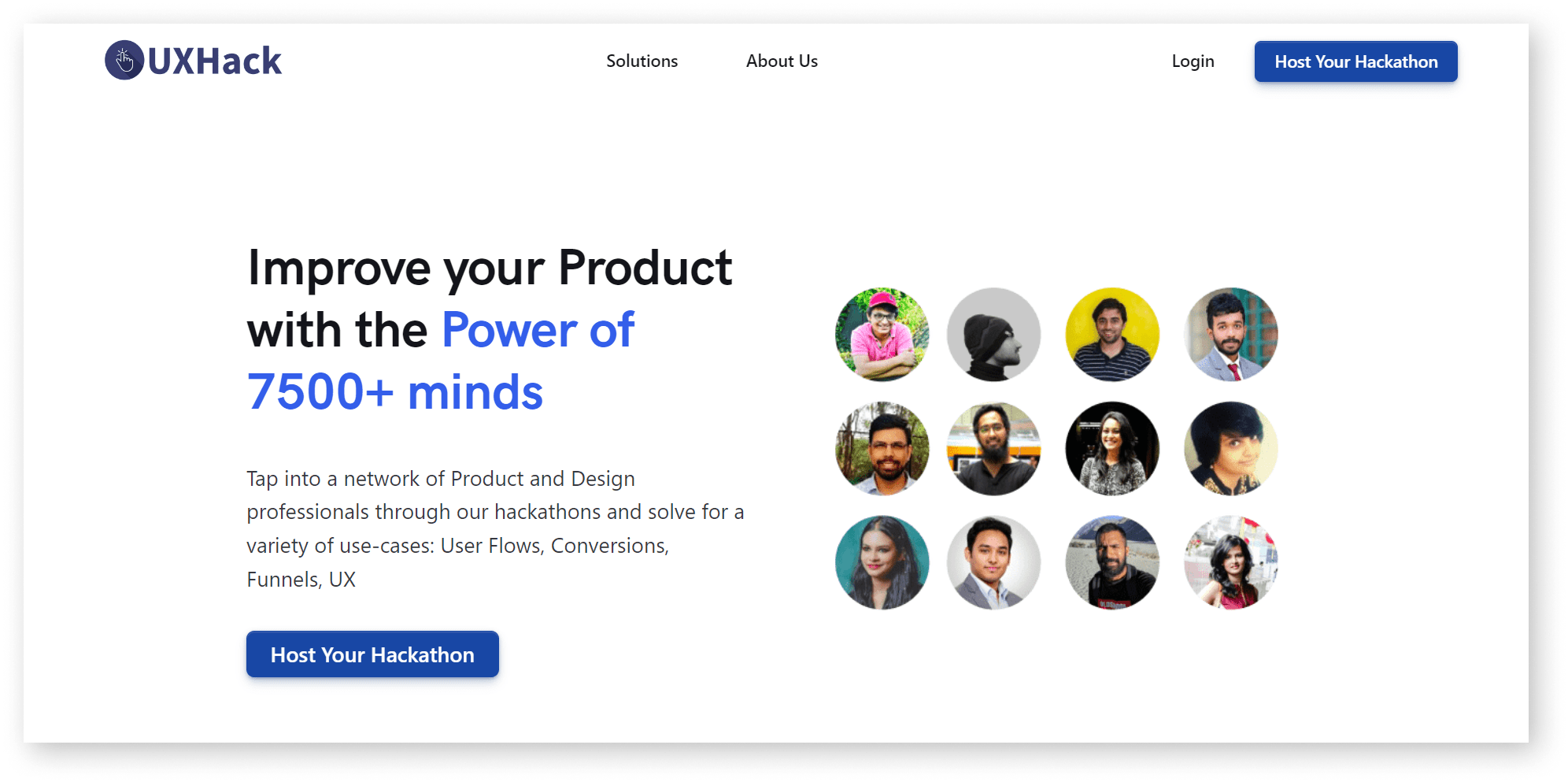Select avatar with yellow background
The height and width of the screenshot is (782, 1568).
coord(1112,335)
